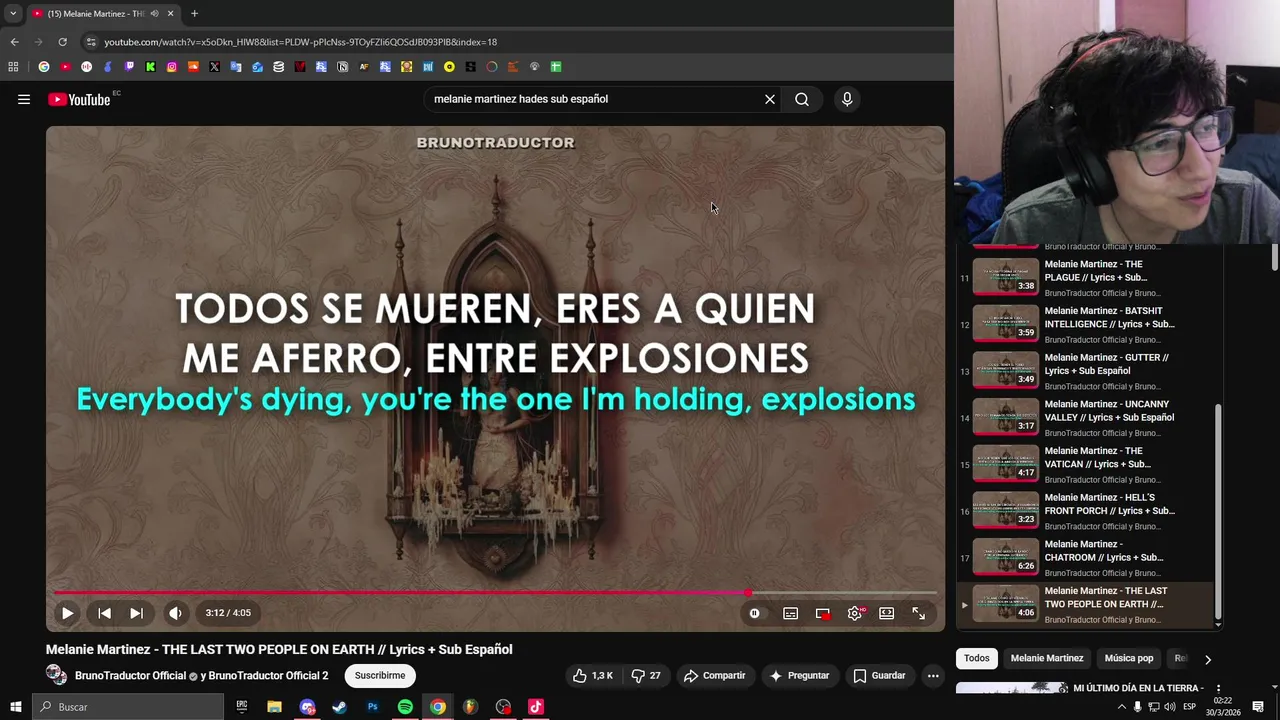Like the video with 1,3 K likes

(593, 676)
